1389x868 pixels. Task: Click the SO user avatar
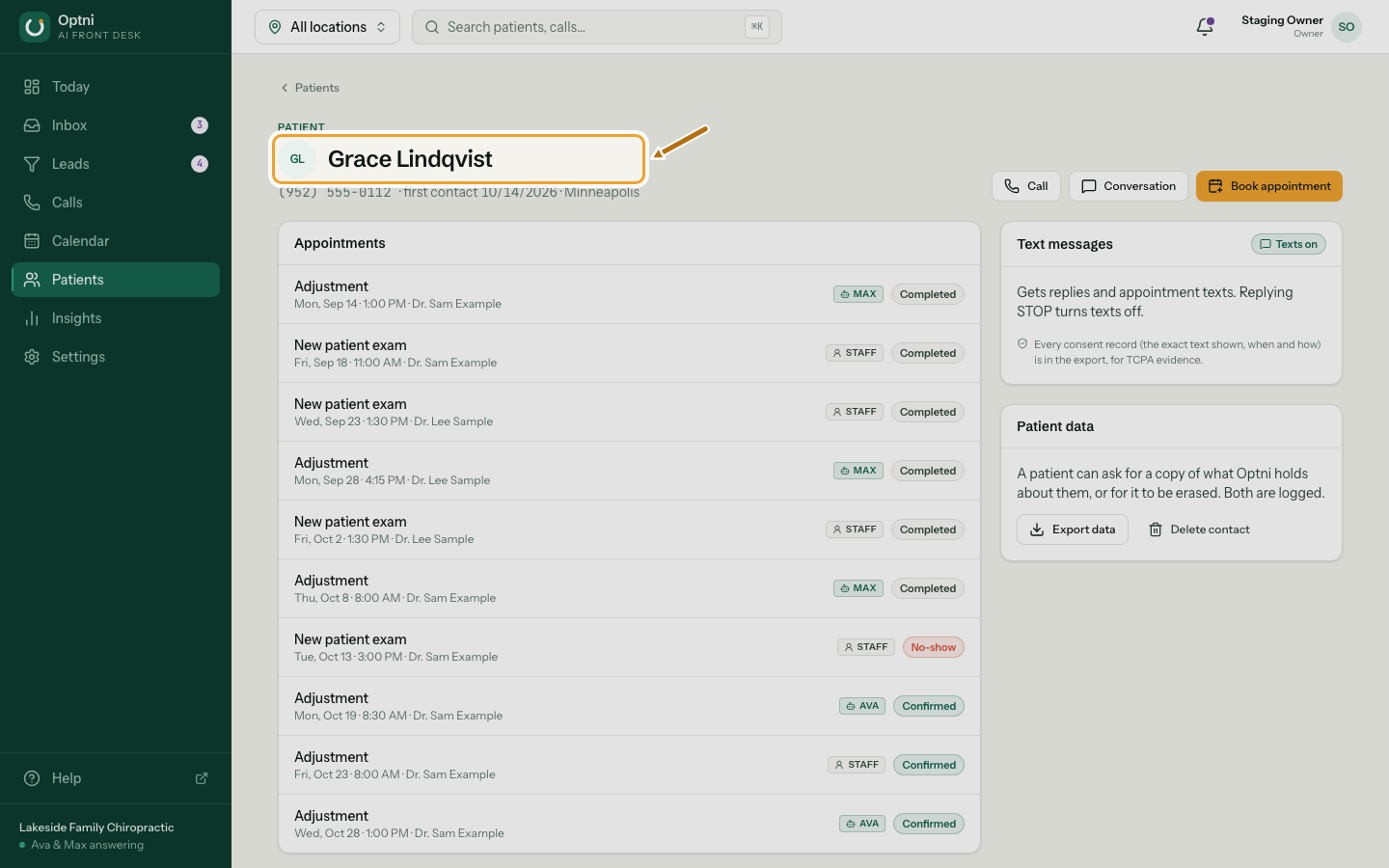point(1347,27)
